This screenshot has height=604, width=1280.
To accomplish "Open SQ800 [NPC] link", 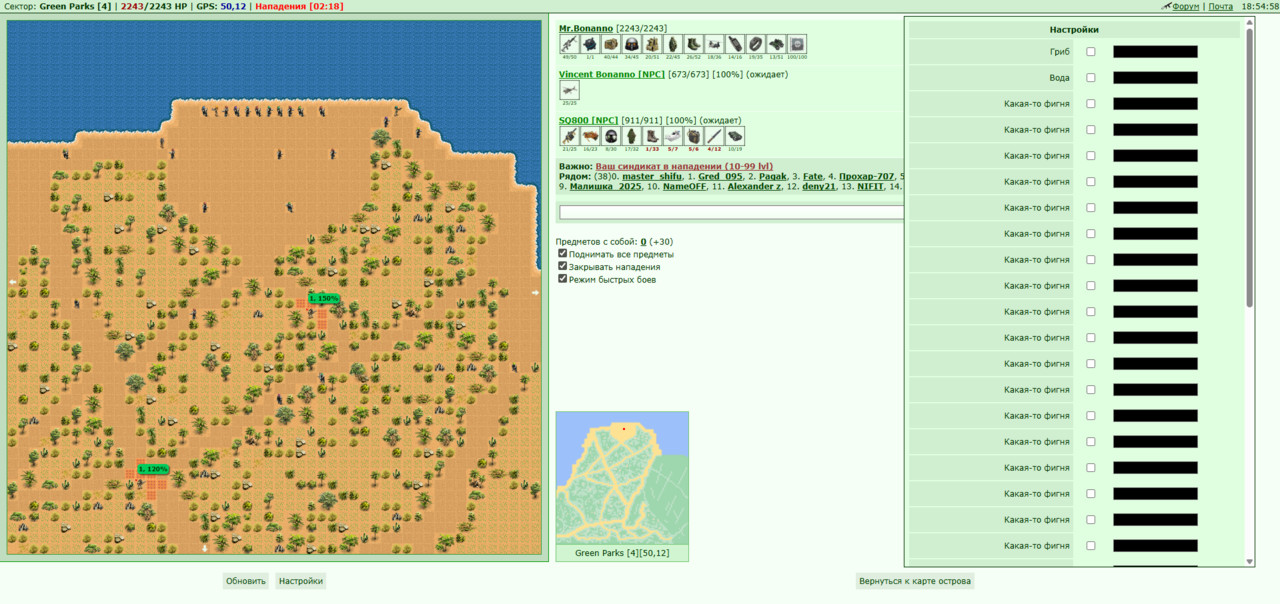I will 588,120.
